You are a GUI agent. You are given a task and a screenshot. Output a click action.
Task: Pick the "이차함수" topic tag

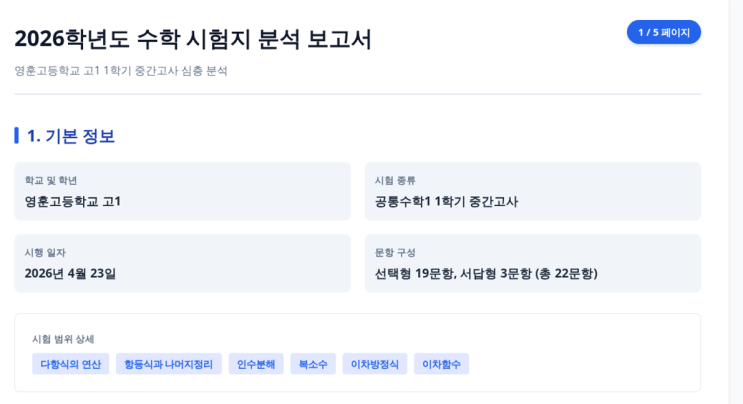[441, 364]
